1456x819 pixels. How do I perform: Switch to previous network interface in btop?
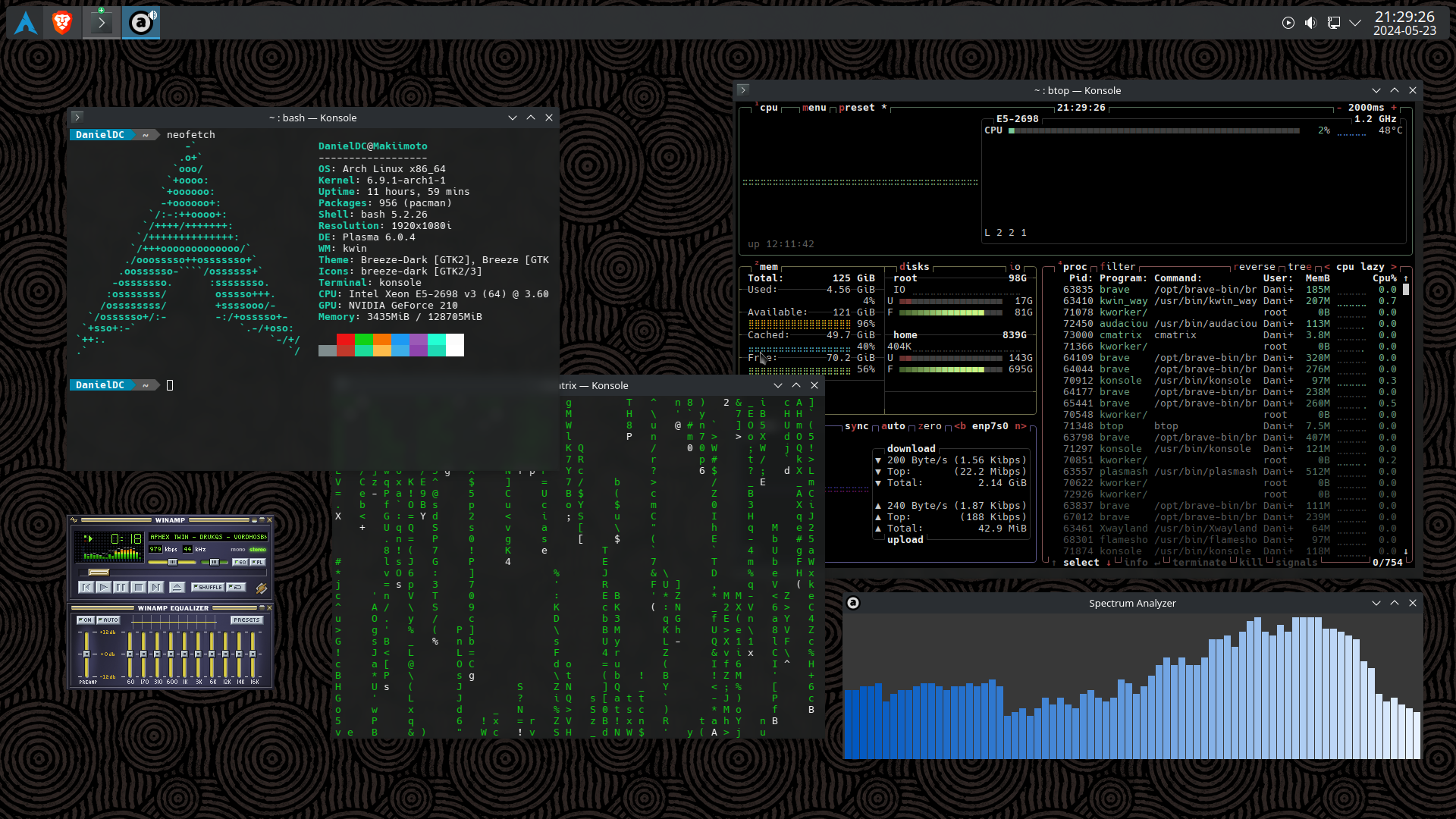click(960, 426)
